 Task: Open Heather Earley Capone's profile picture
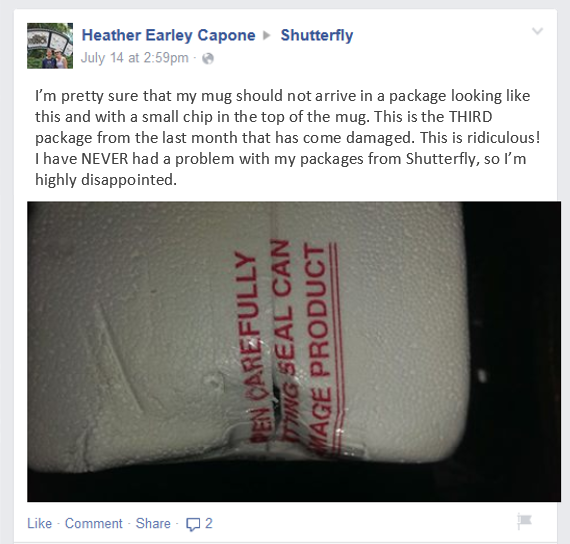(x=50, y=46)
